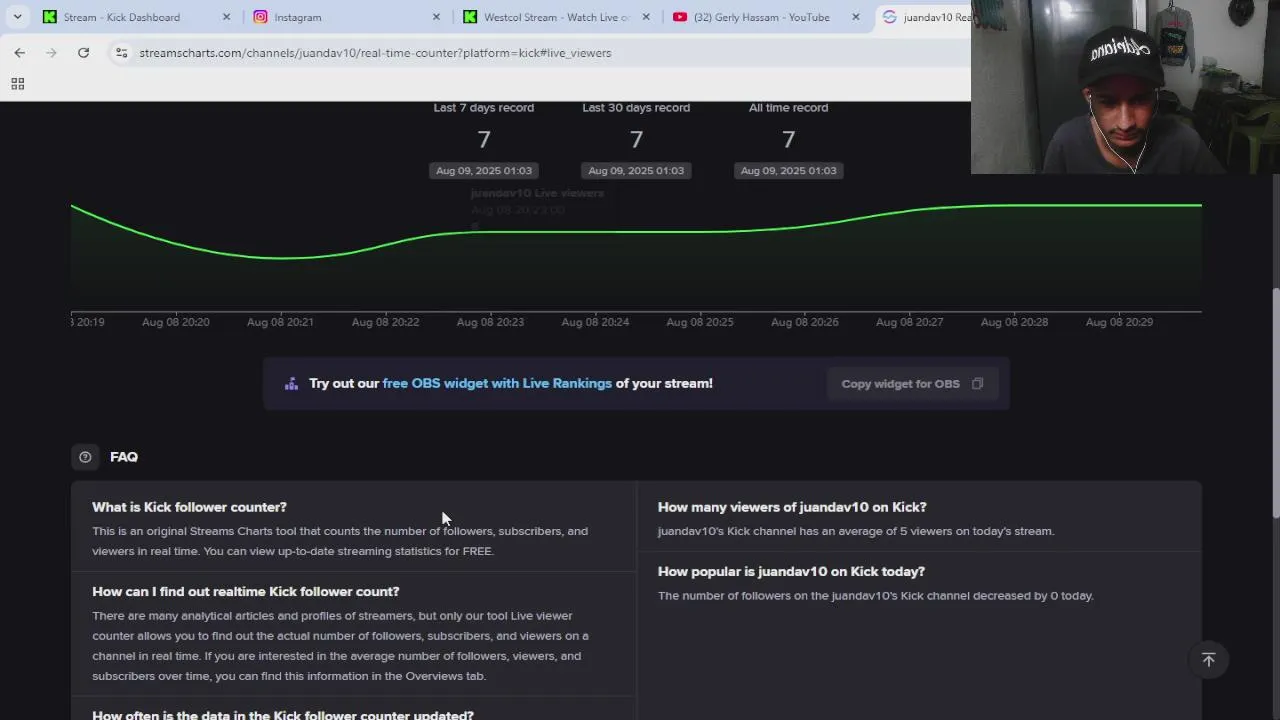Close the Stream - Kick Dashboard tab

(x=226, y=17)
